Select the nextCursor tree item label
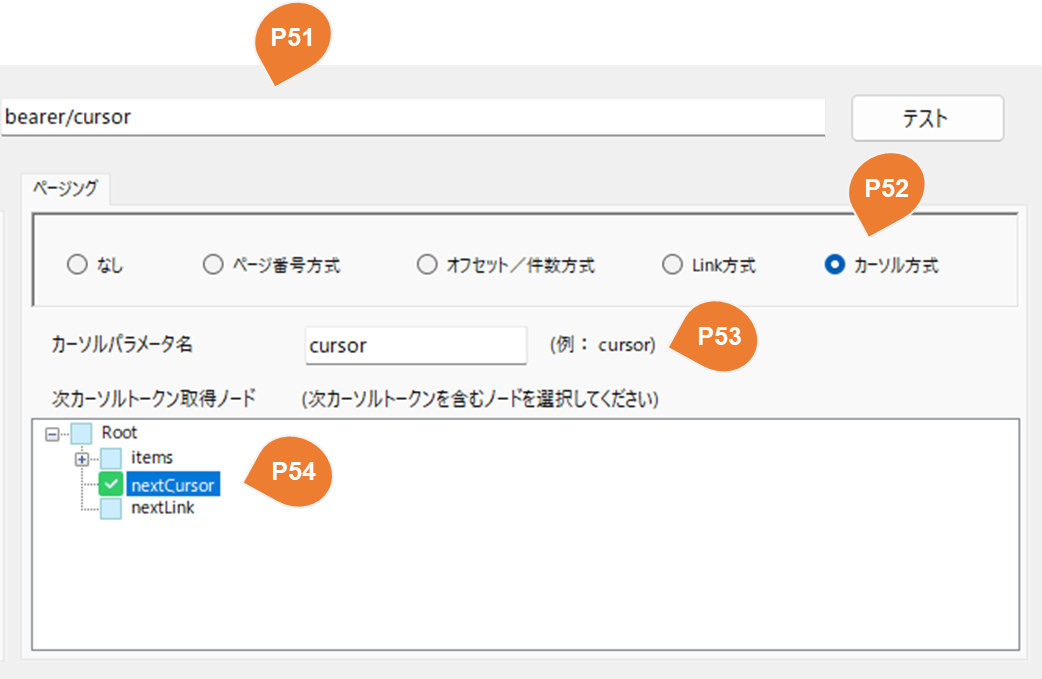Screen dimensions: 1042x679 click(173, 485)
